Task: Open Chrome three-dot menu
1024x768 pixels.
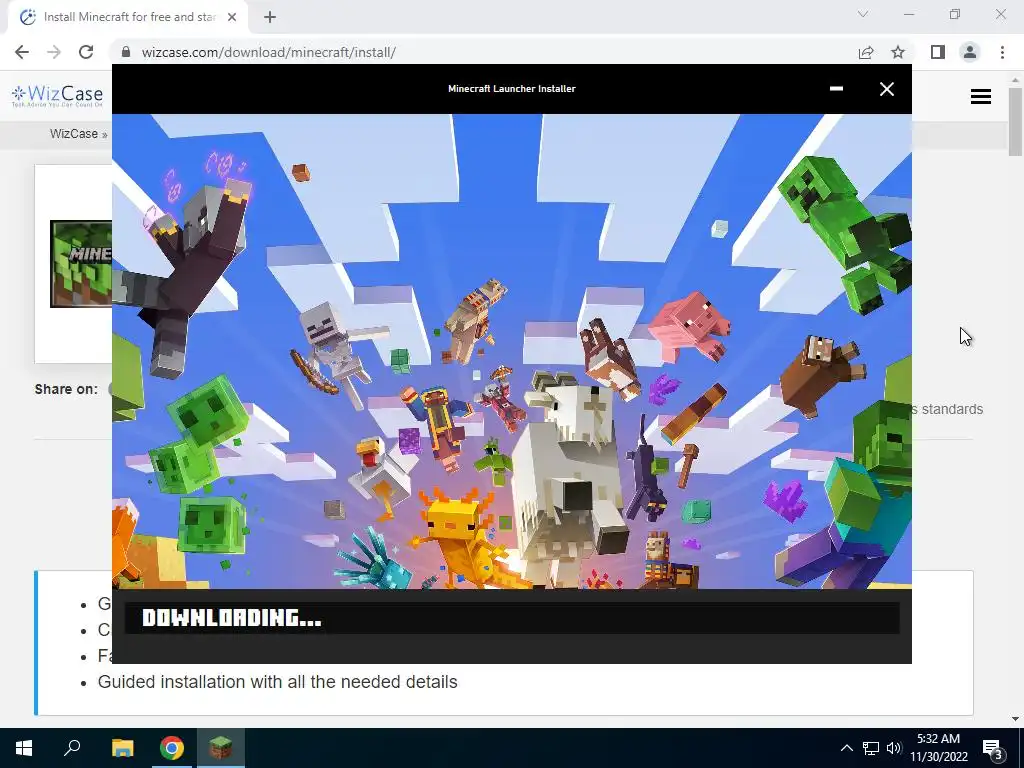Action: pos(1002,52)
